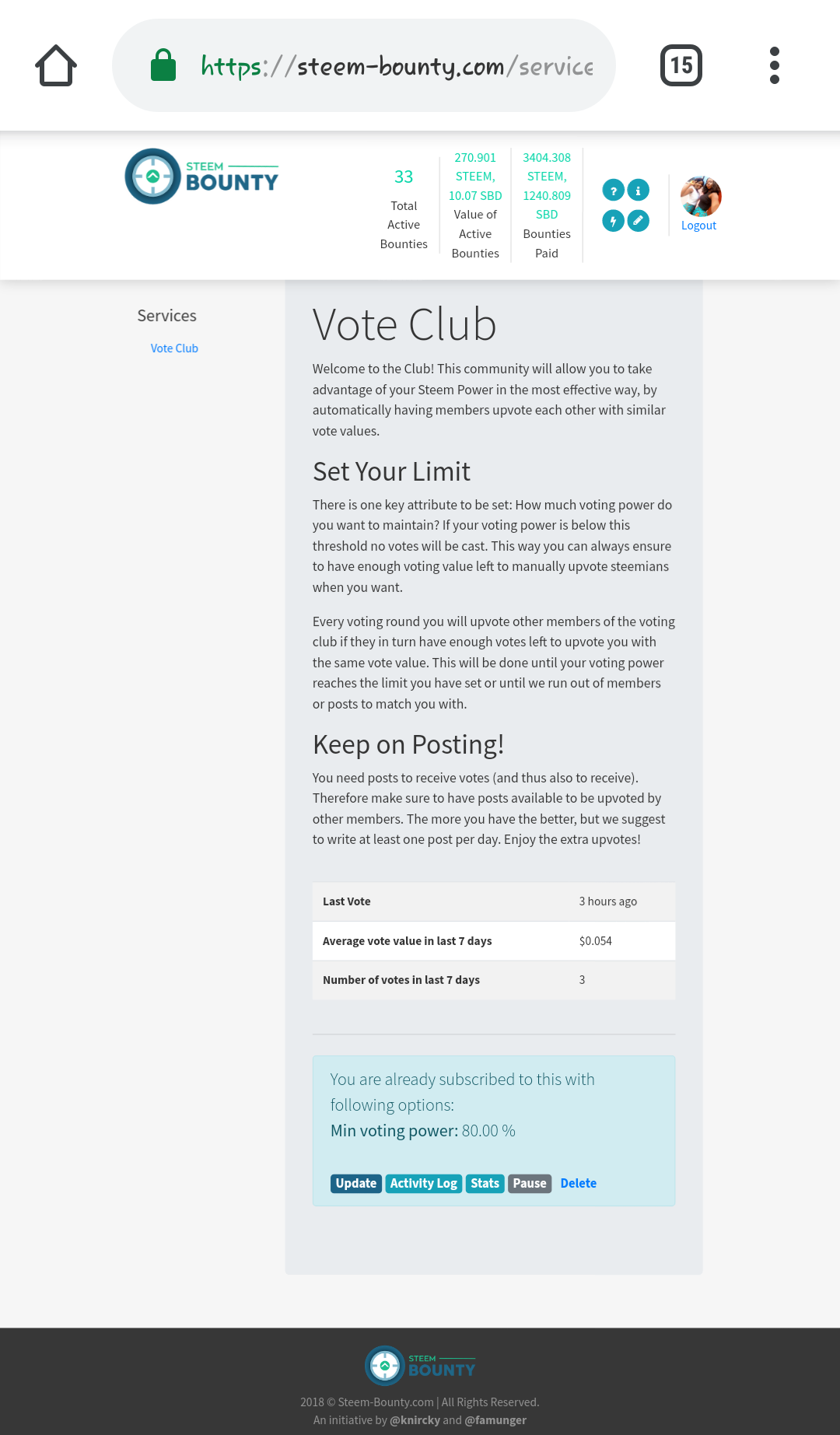Pause the Vote Club subscription
The height and width of the screenshot is (1435, 840).
tap(529, 1183)
